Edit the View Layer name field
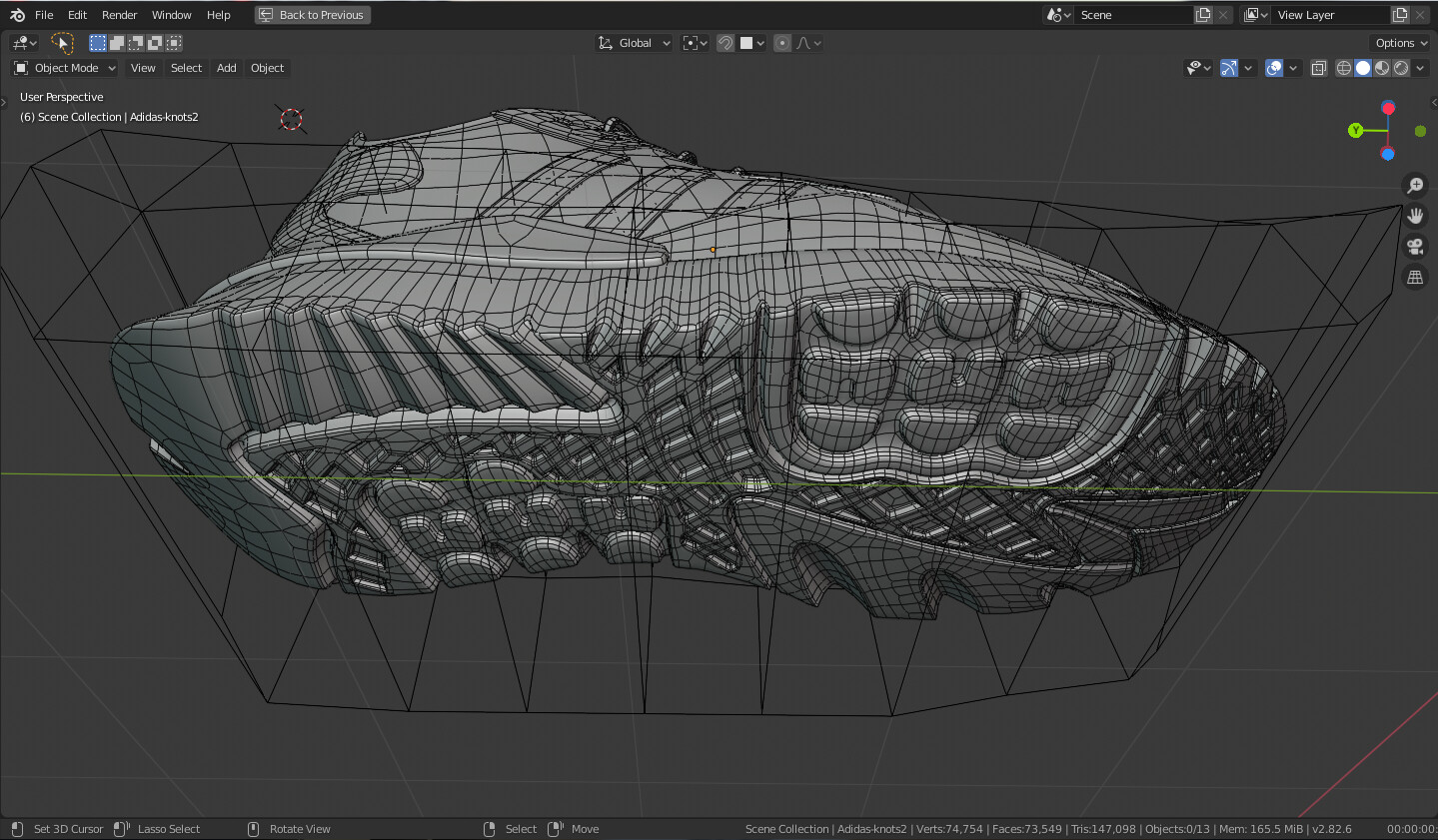The width and height of the screenshot is (1438, 840). (1331, 15)
